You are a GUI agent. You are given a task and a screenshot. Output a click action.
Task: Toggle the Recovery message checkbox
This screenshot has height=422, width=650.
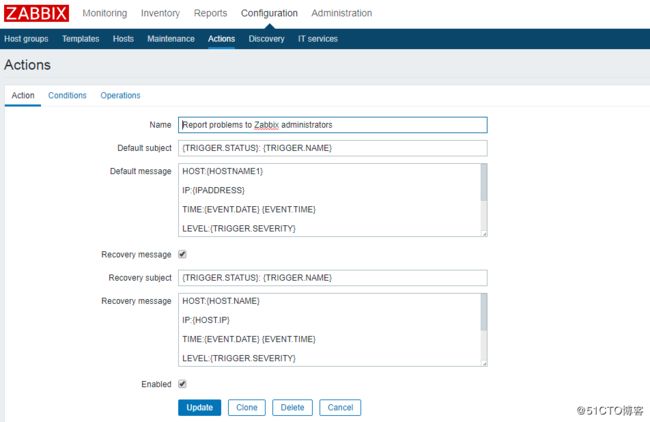(182, 254)
